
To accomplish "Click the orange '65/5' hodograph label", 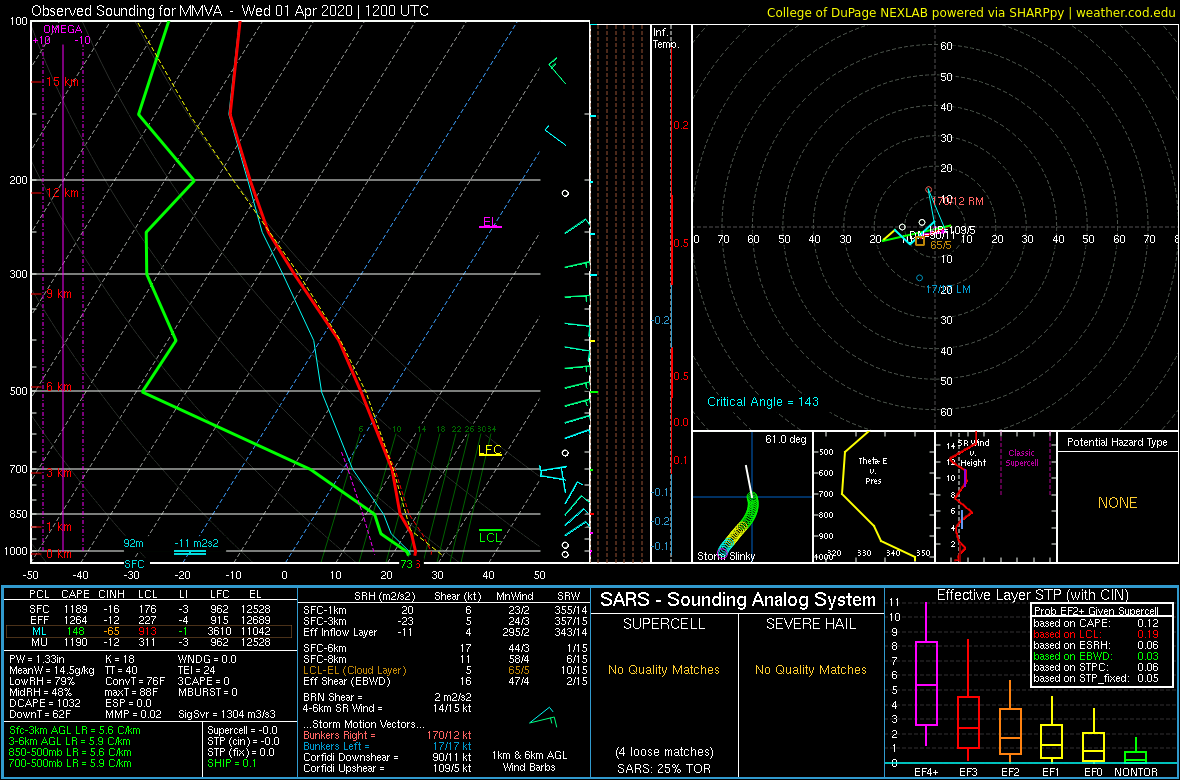I will point(942,245).
